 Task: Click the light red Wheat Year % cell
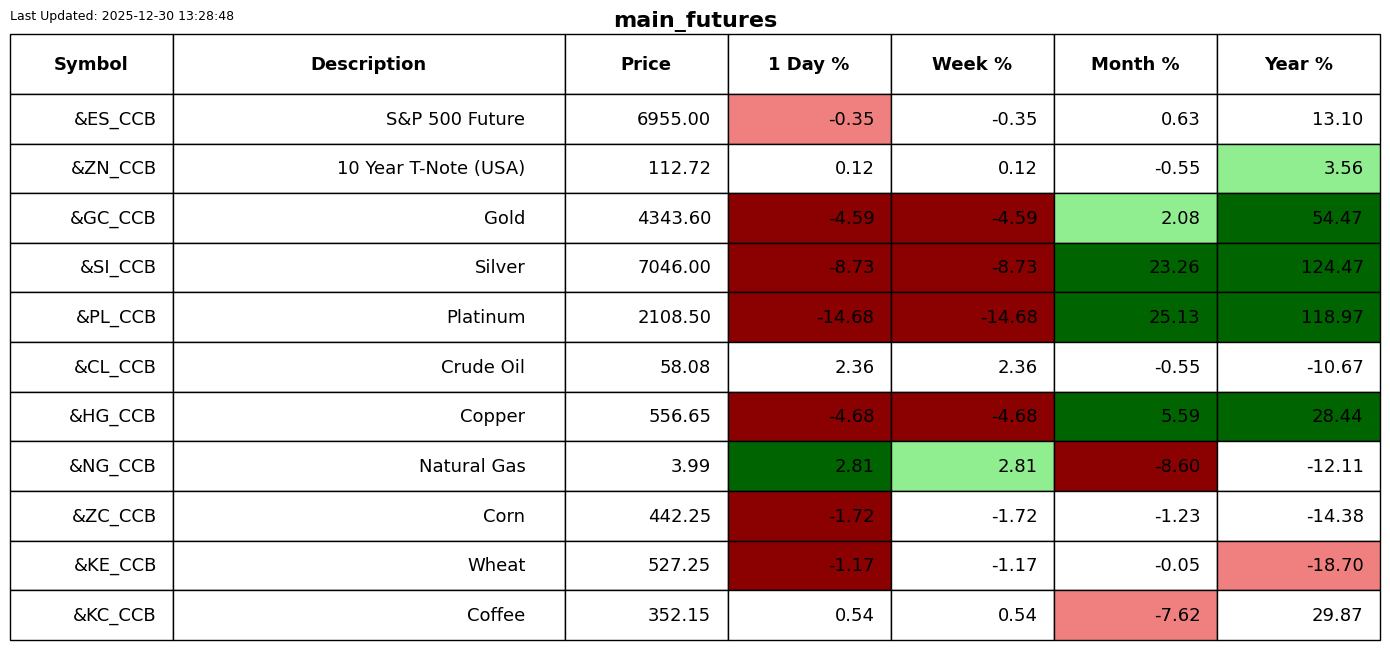1298,565
